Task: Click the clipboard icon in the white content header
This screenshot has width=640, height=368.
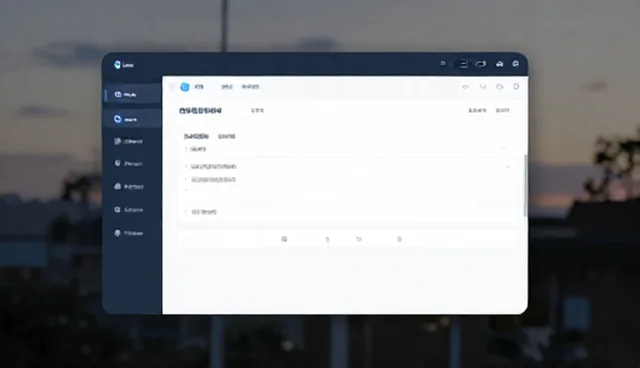Action: [x=516, y=86]
